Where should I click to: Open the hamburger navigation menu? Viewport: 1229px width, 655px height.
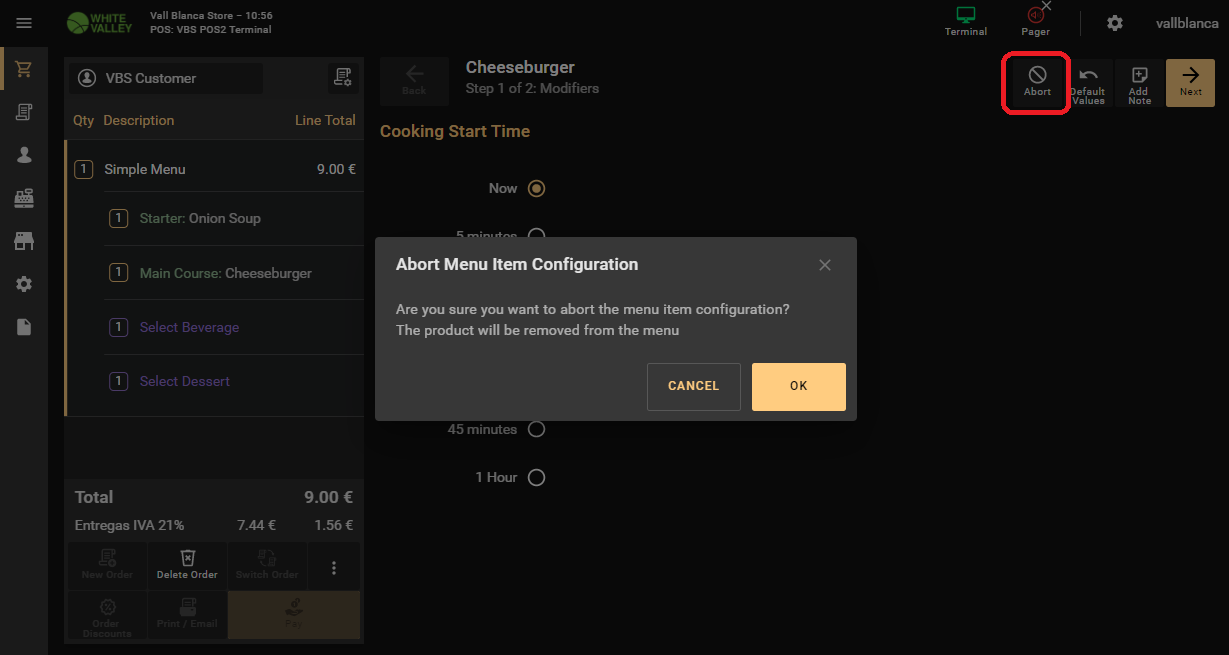(24, 23)
